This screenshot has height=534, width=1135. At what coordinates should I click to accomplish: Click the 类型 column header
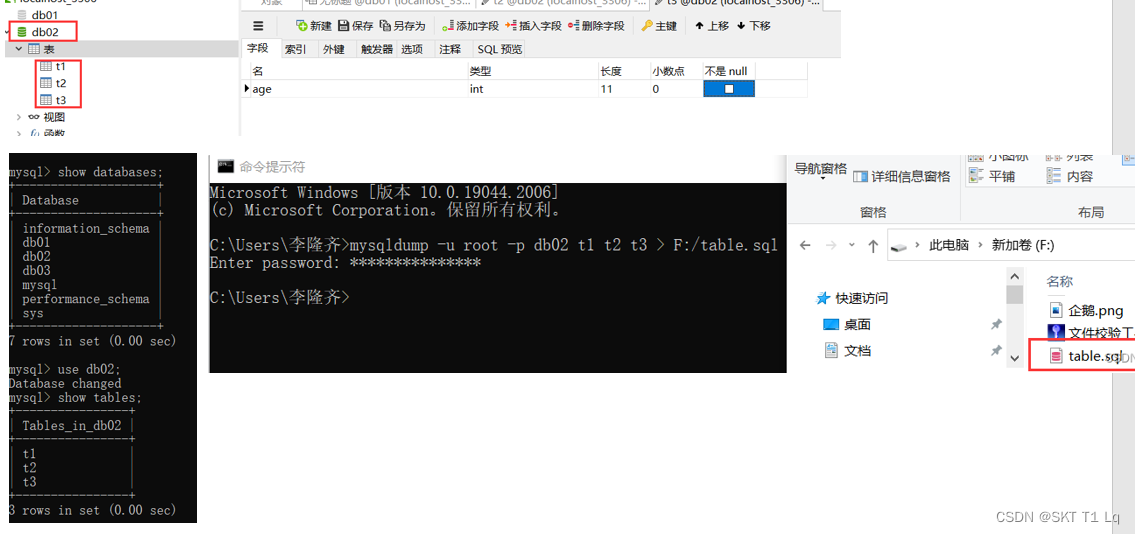pyautogui.click(x=532, y=71)
